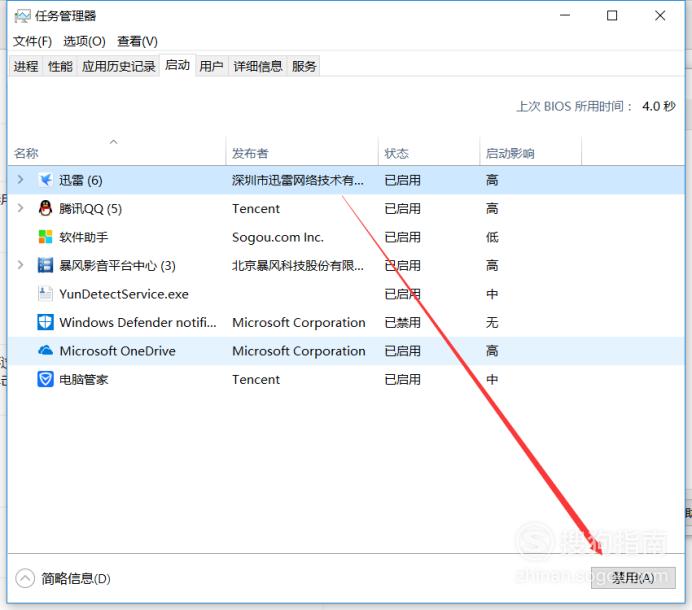Screen dimensions: 692x610
Task: Click 高 impact in 腾讯QQ row
Action: tap(492, 208)
